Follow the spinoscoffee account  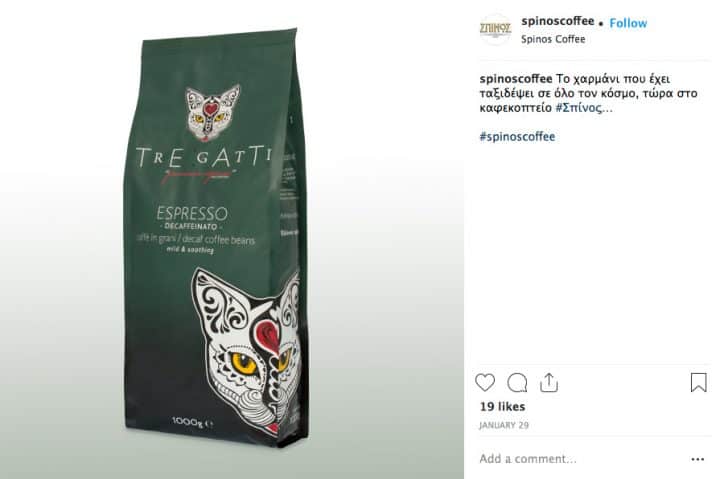pyautogui.click(x=628, y=23)
